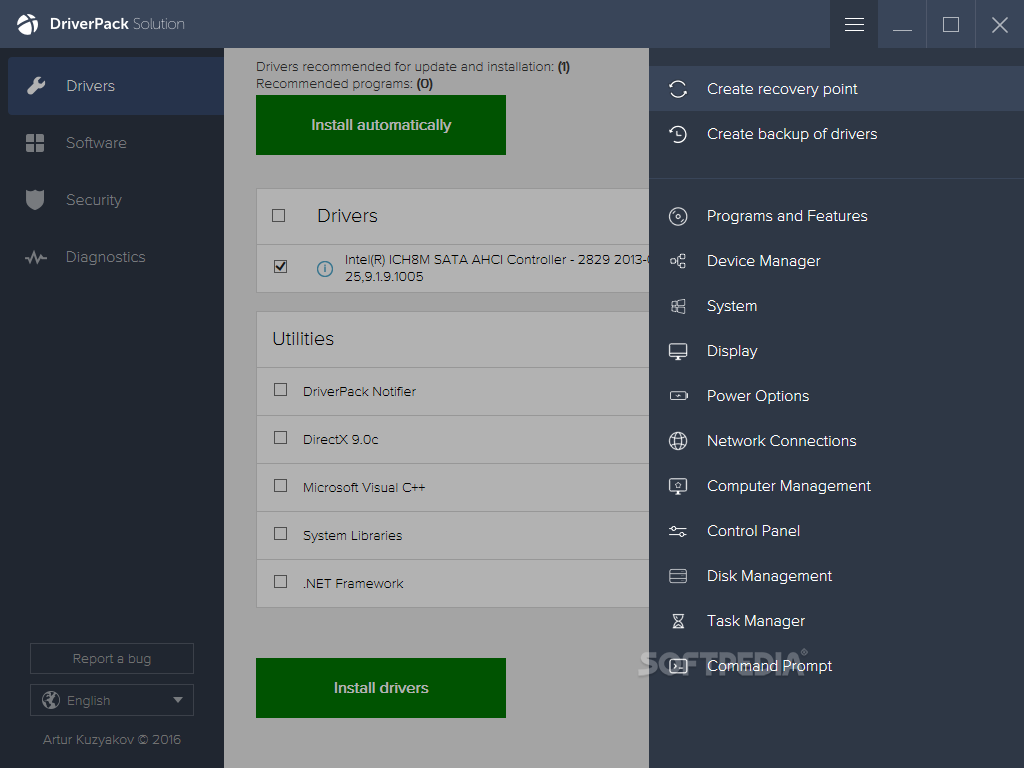This screenshot has height=768, width=1024.
Task: Open Computer Management menu entry
Action: coord(836,486)
